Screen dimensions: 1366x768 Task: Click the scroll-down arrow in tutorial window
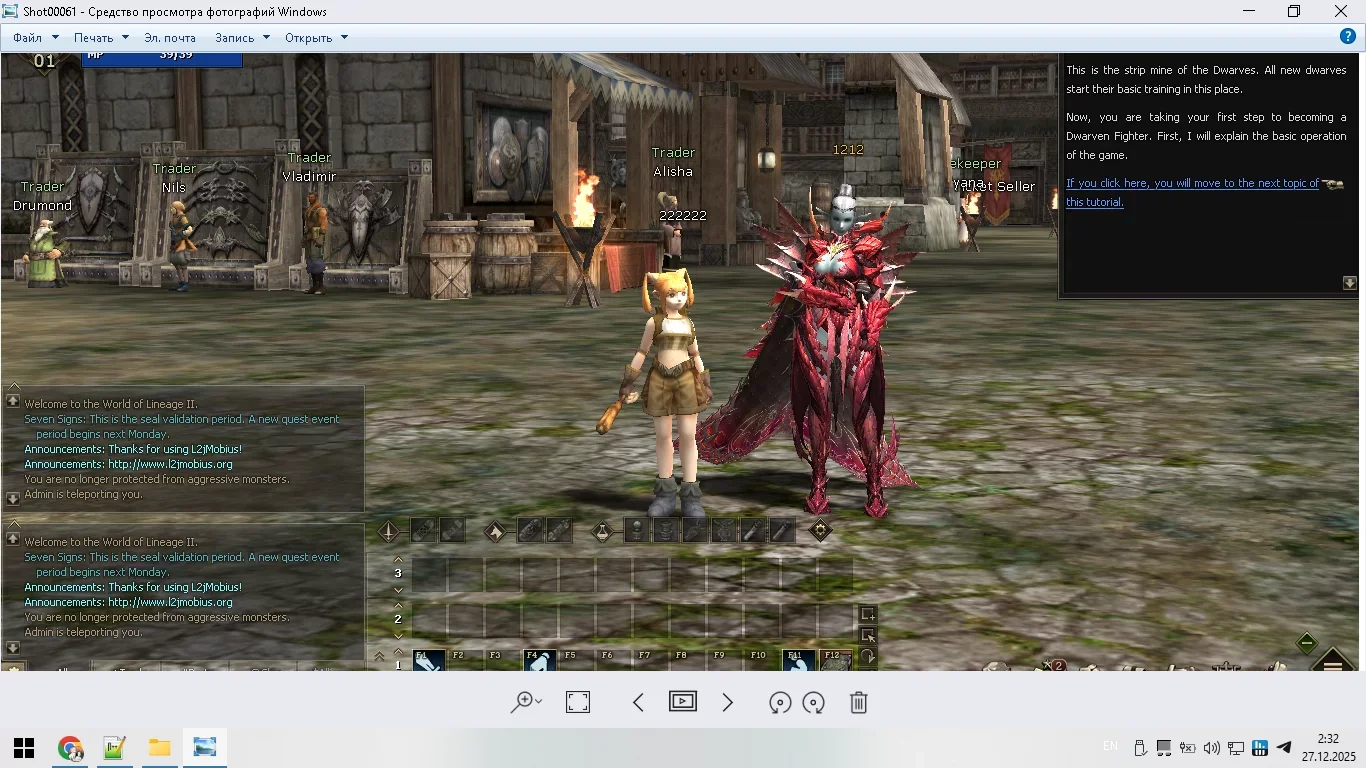1349,283
